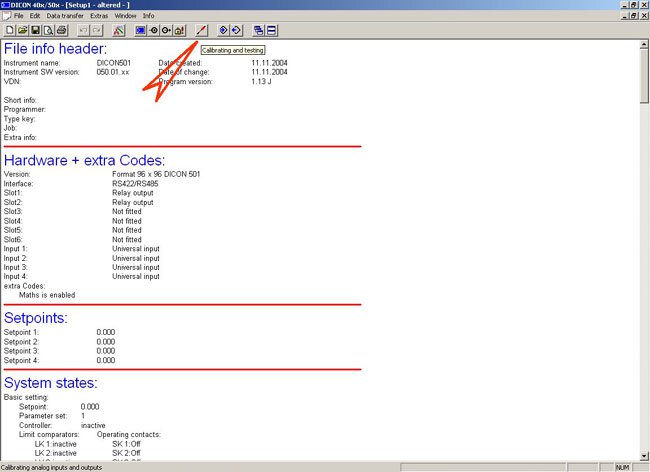Click the padlock toolbar icon
The image size is (650, 472).
[x=179, y=30]
